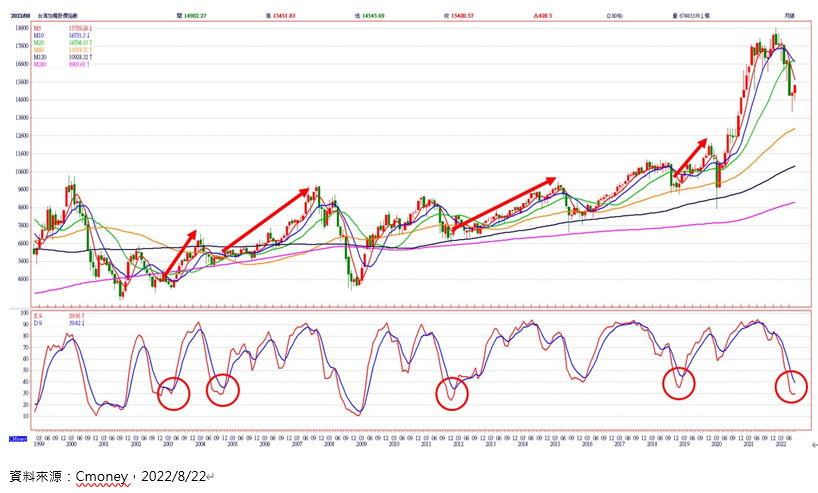The width and height of the screenshot is (818, 493).
Task: Click the M120 moving average legend entry
Action: click(42, 56)
